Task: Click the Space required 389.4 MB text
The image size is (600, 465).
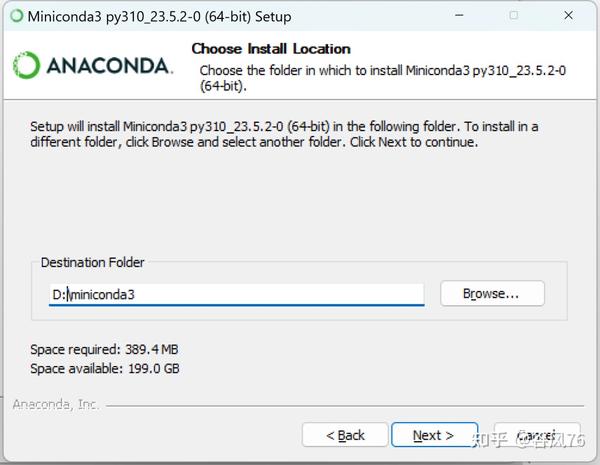Action: [104, 349]
